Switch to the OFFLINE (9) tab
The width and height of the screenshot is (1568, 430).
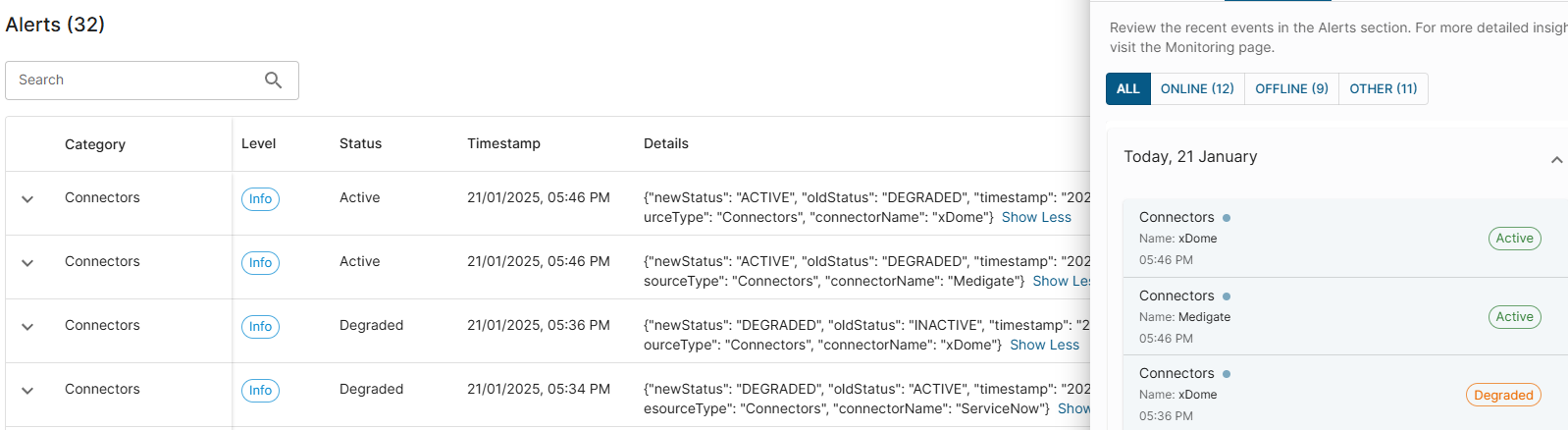coord(1291,89)
